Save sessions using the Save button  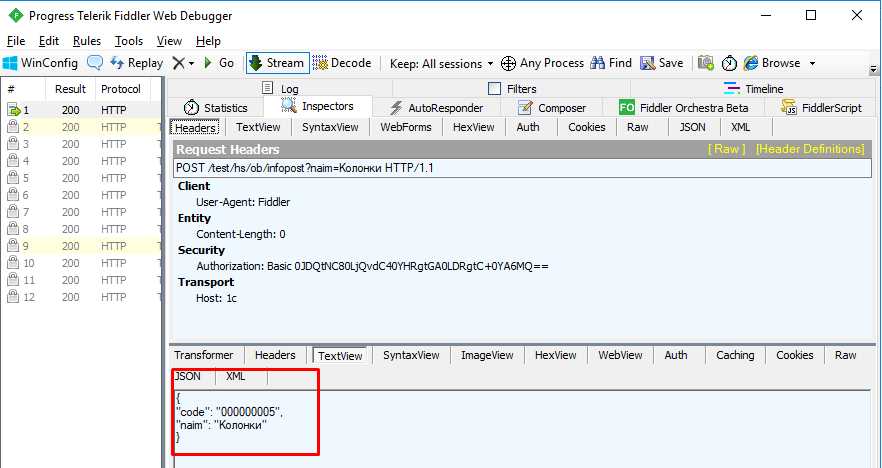662,63
